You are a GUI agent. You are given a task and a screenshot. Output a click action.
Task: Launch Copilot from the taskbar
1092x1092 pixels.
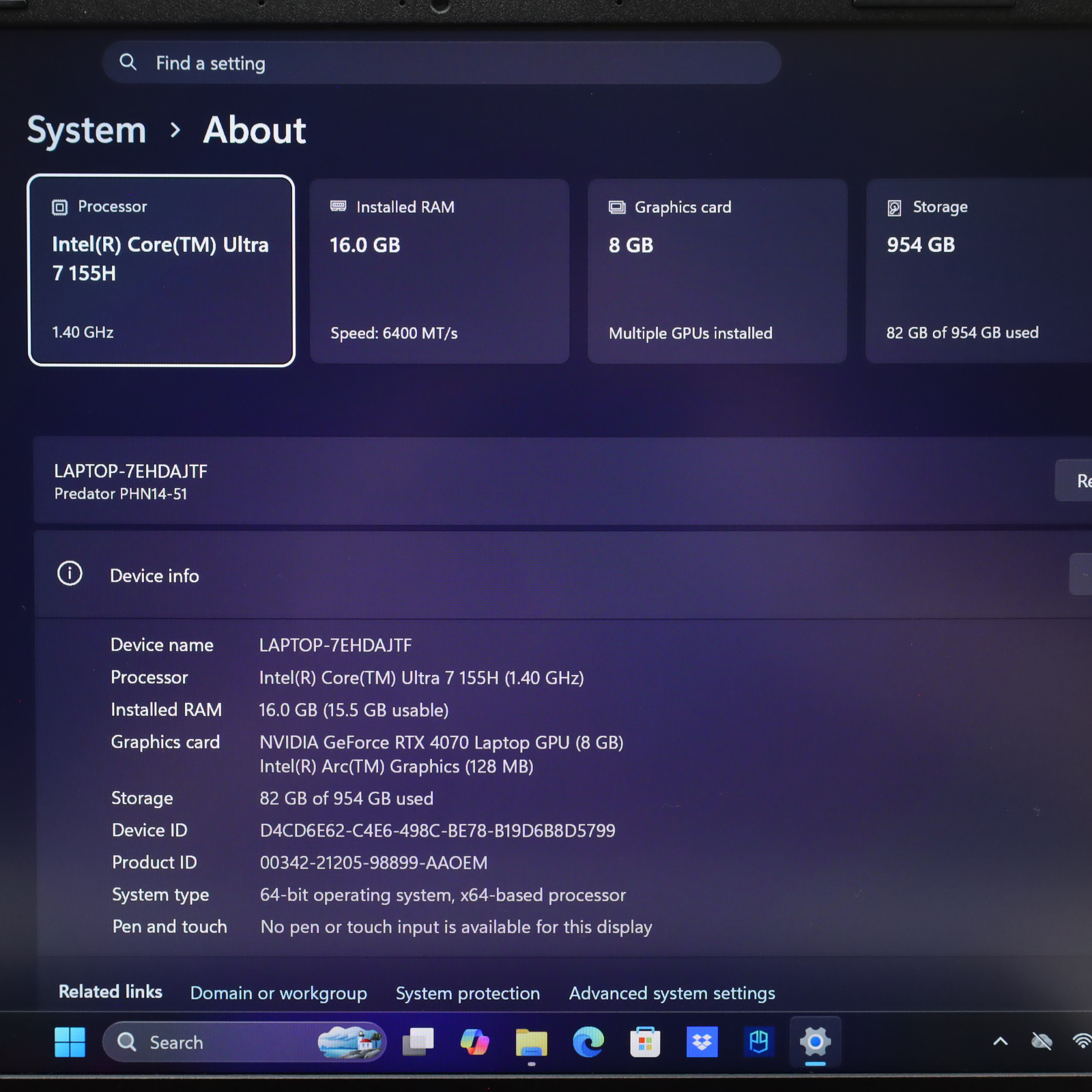point(474,1042)
